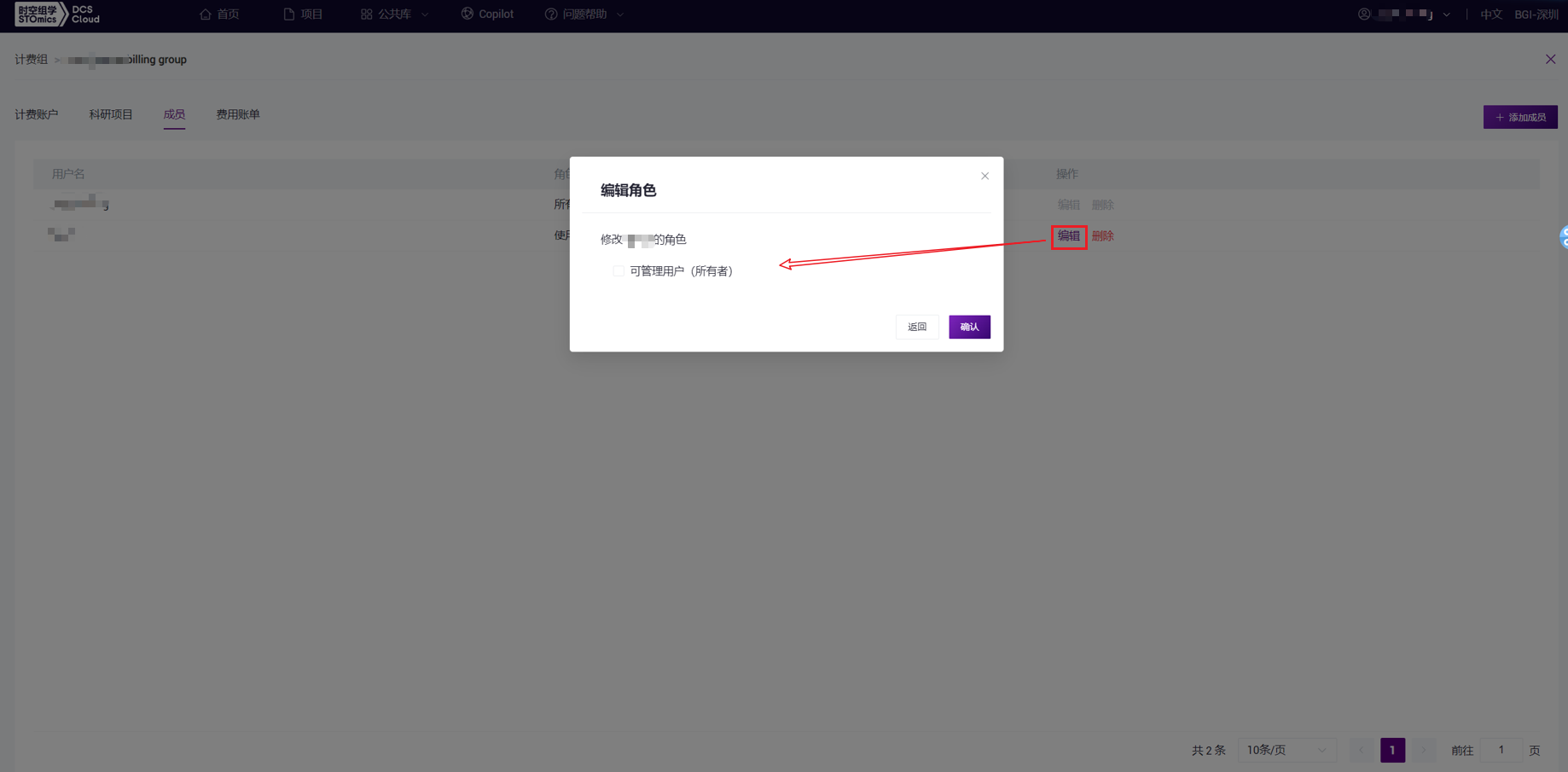The width and height of the screenshot is (1568, 772).
Task: Open the 科研项目 tab
Action: coord(111,114)
